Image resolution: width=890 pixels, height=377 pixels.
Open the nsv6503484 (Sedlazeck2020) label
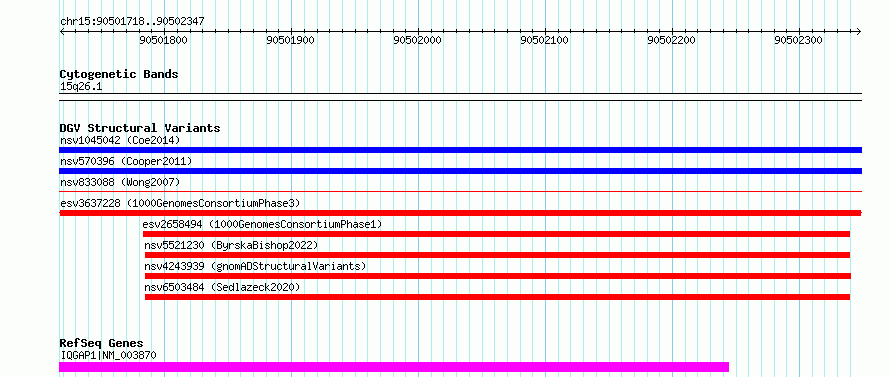(222, 287)
